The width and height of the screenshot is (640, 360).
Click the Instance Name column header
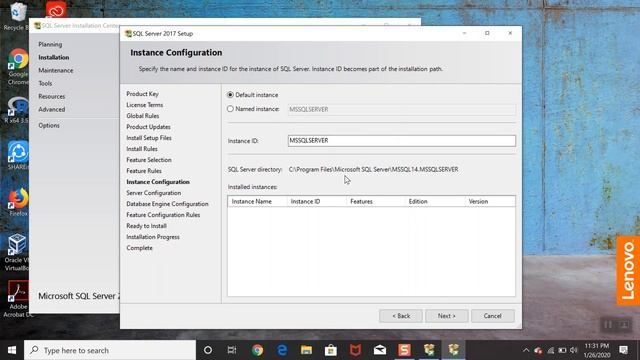point(257,201)
